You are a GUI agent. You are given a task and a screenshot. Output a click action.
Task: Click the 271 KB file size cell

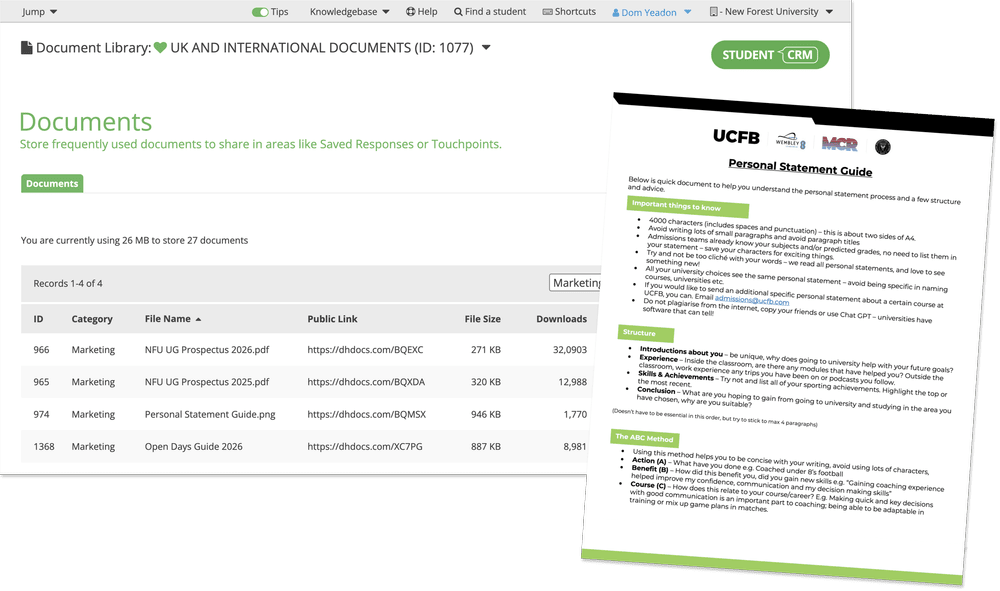coord(485,349)
